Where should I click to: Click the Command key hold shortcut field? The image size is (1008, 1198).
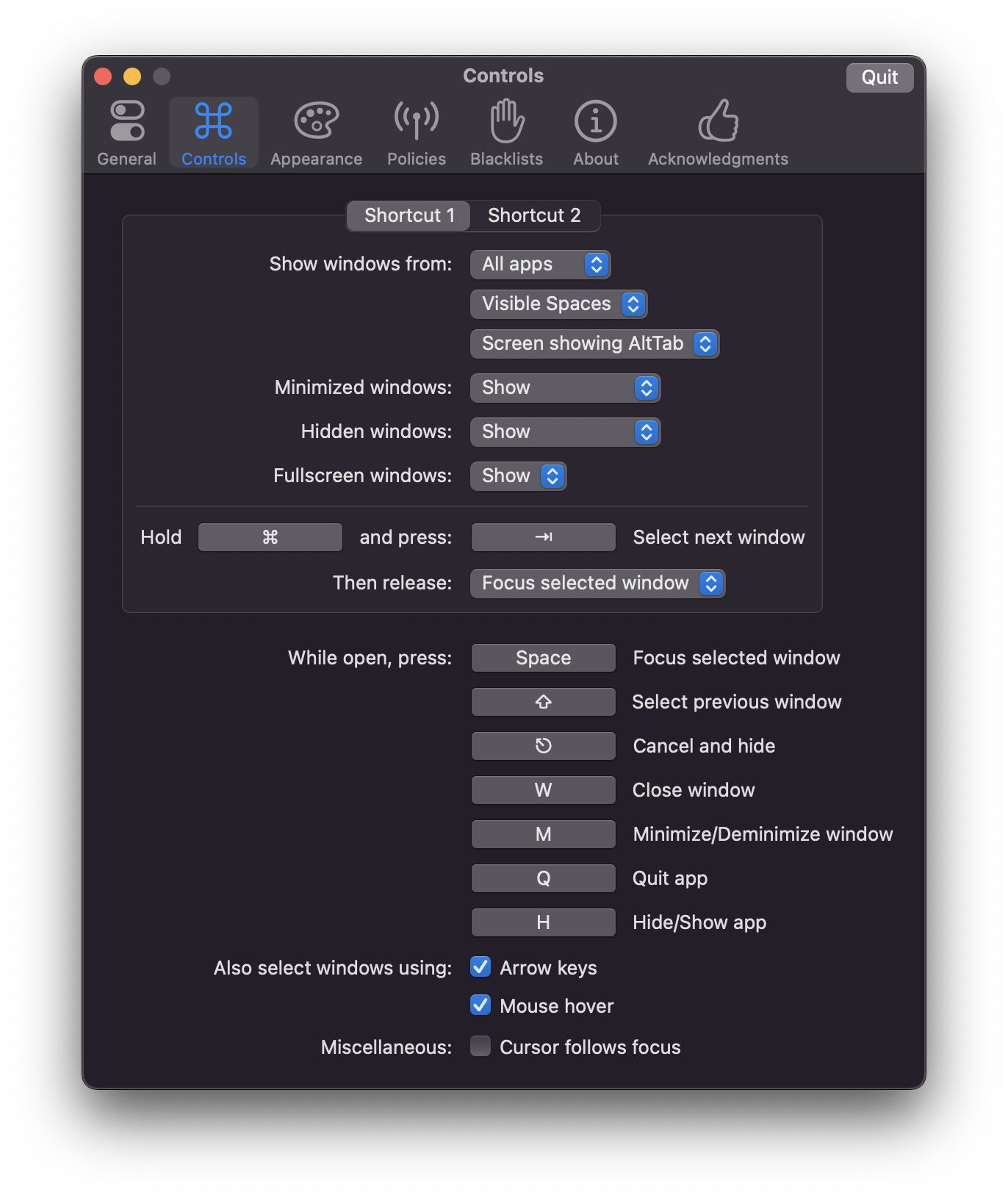(x=270, y=537)
